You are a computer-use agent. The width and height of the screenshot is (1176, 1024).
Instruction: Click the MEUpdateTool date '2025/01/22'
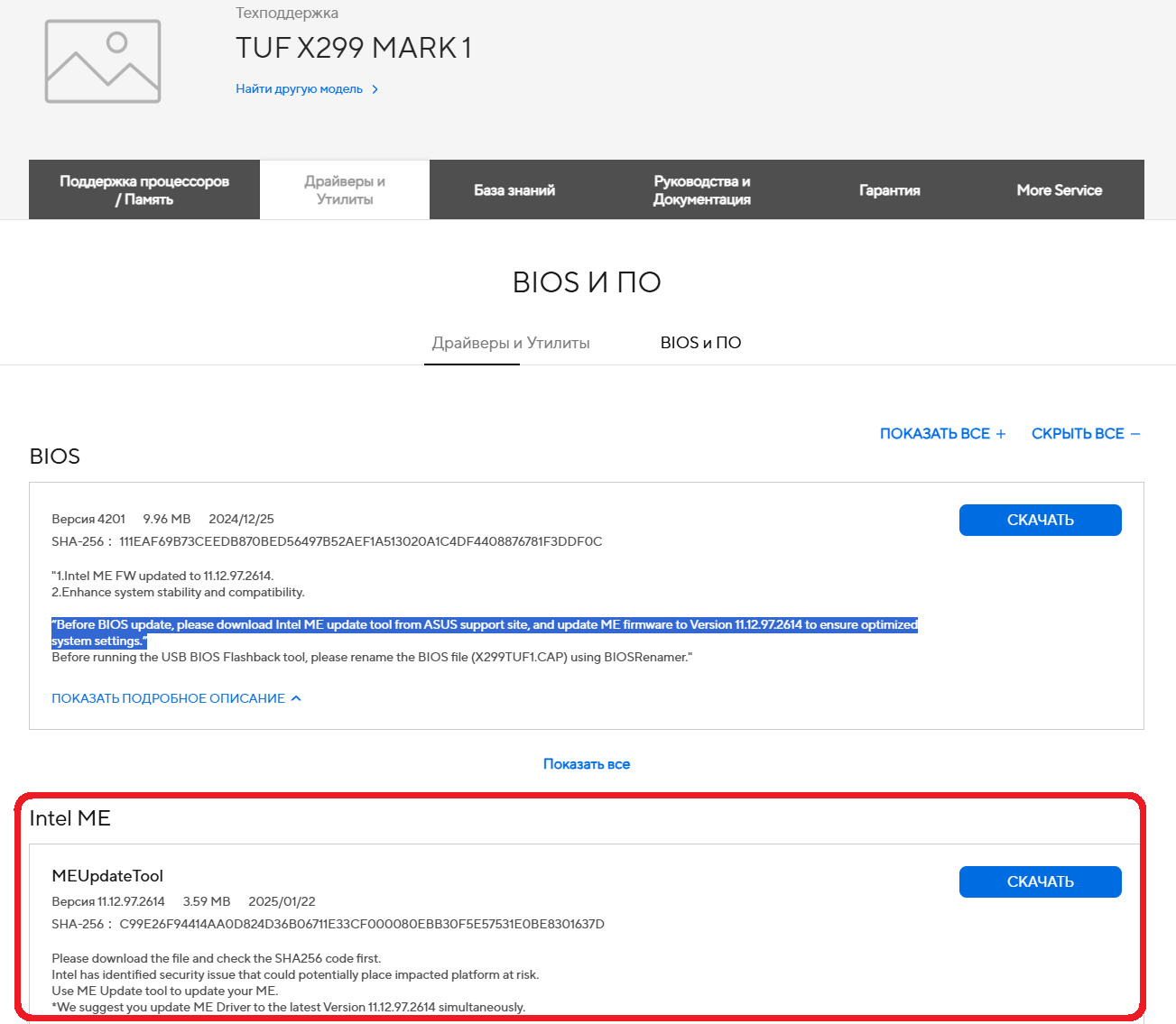click(282, 901)
